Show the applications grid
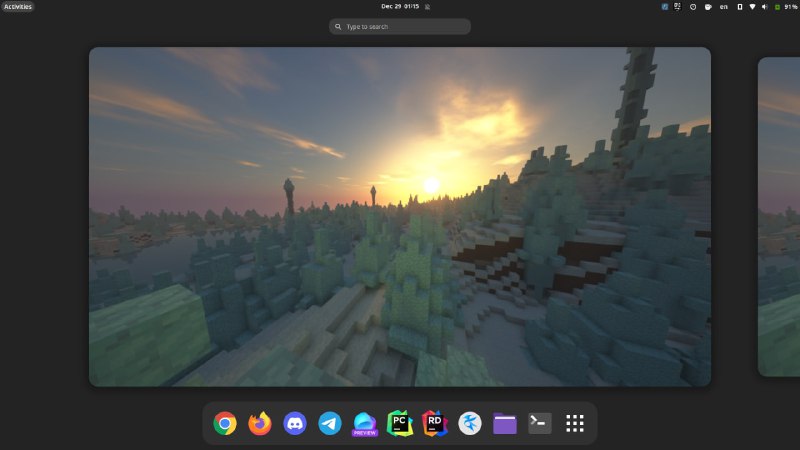This screenshot has width=800, height=450. point(574,423)
